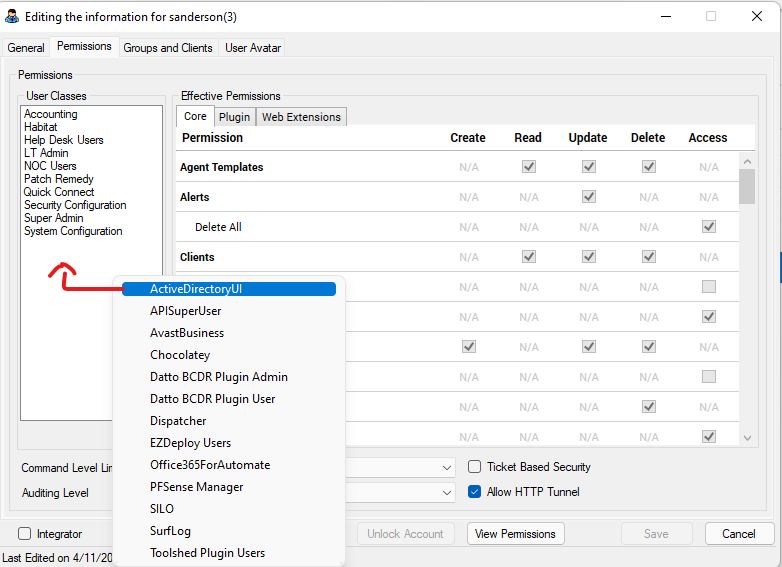Expand the Command Level dropdown

click(447, 467)
